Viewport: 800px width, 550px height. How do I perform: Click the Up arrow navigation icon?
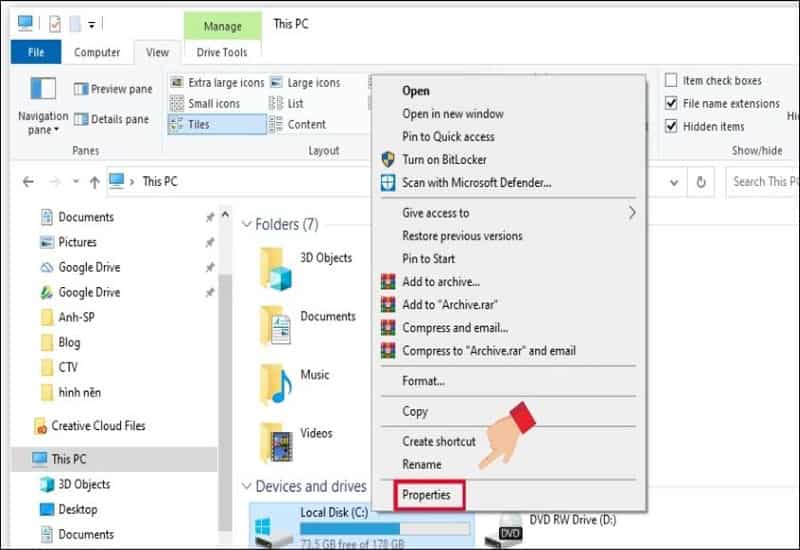[x=94, y=182]
